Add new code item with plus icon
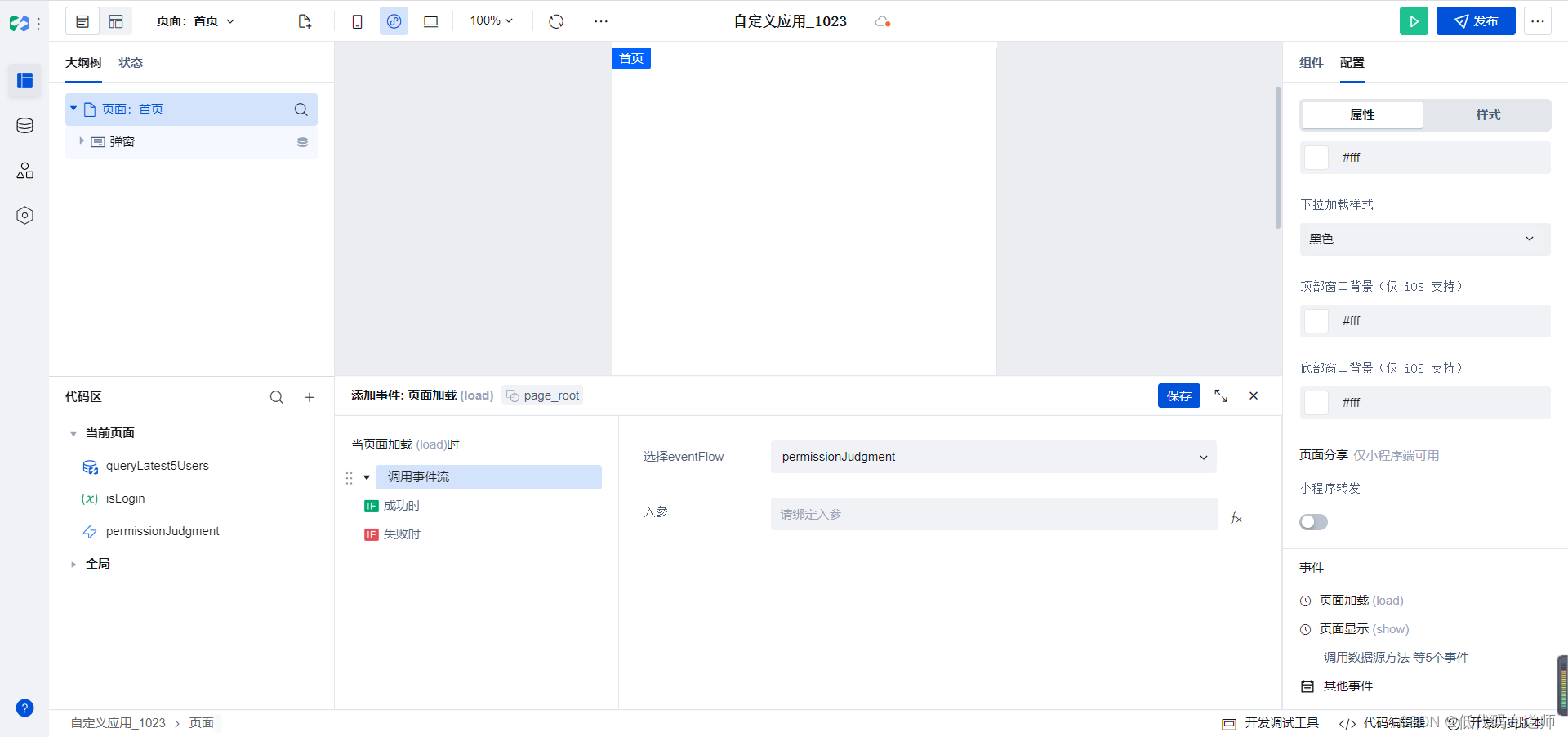1568x737 pixels. pos(310,397)
